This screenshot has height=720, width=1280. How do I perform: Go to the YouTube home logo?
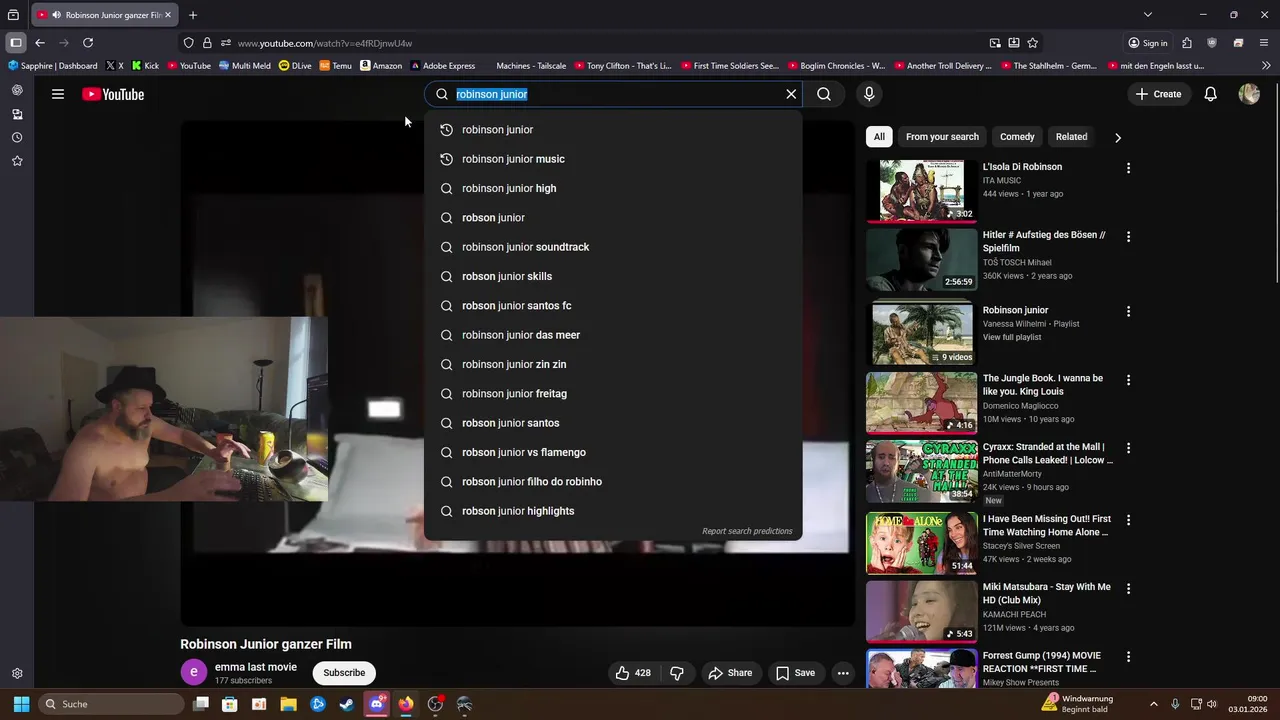113,94
